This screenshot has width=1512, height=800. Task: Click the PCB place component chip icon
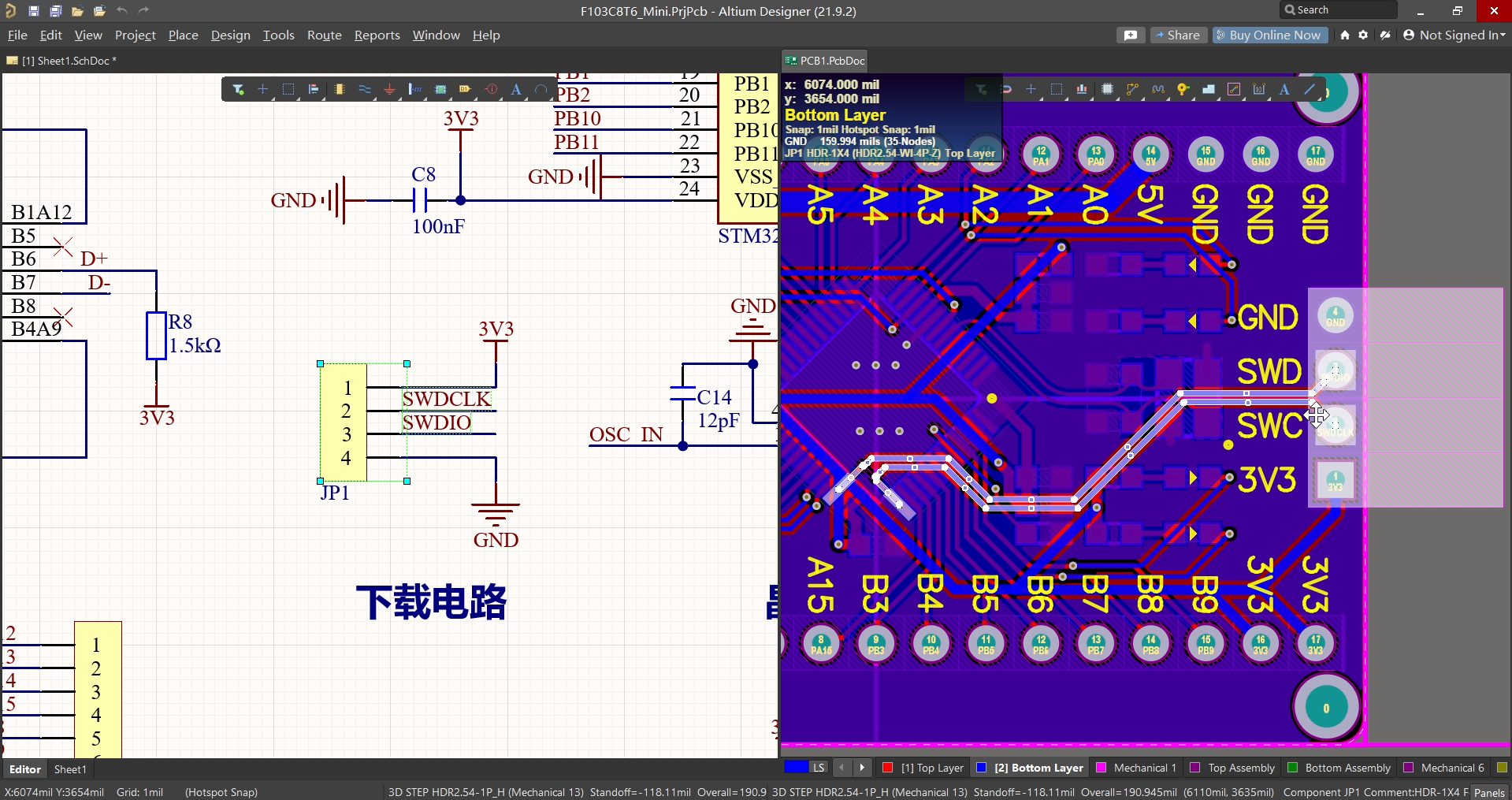coord(1107,89)
